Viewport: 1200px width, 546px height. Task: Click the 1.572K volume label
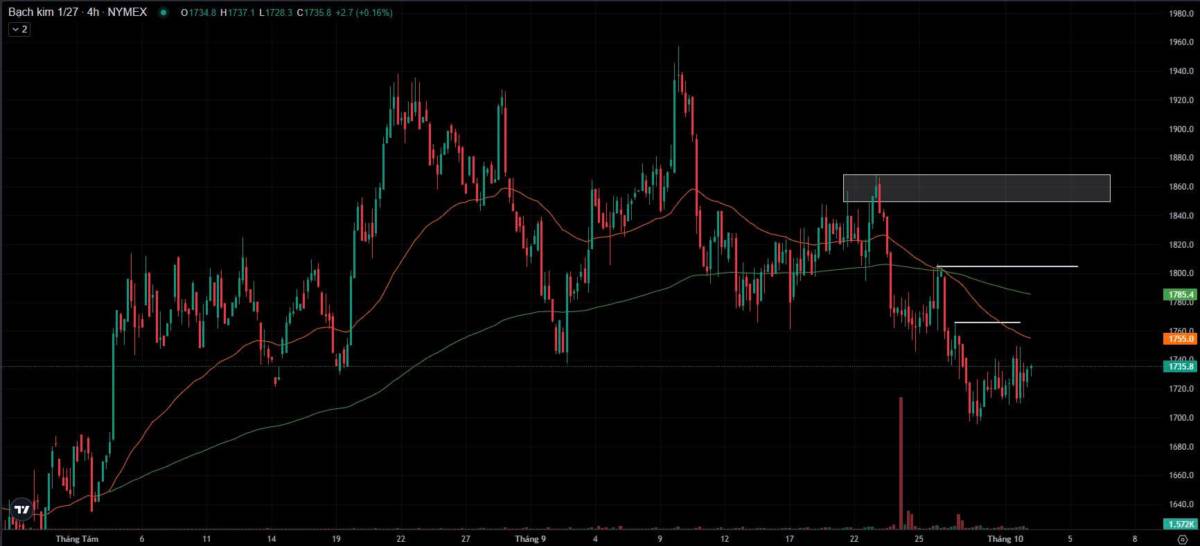click(1180, 524)
